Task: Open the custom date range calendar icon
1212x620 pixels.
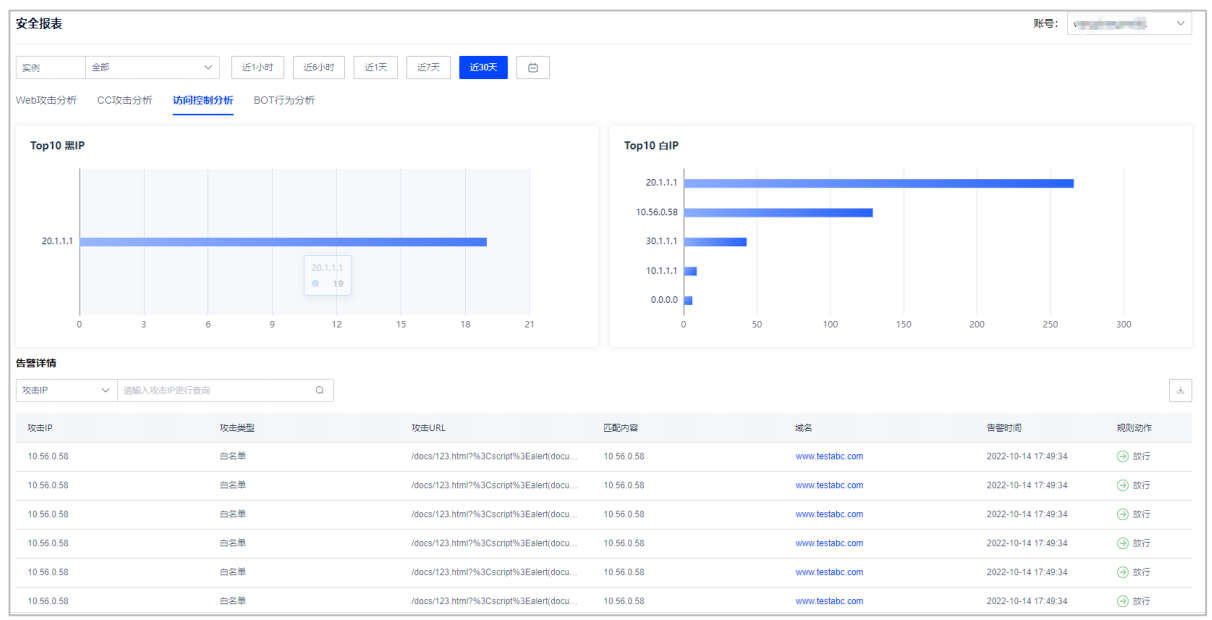Action: tap(533, 68)
